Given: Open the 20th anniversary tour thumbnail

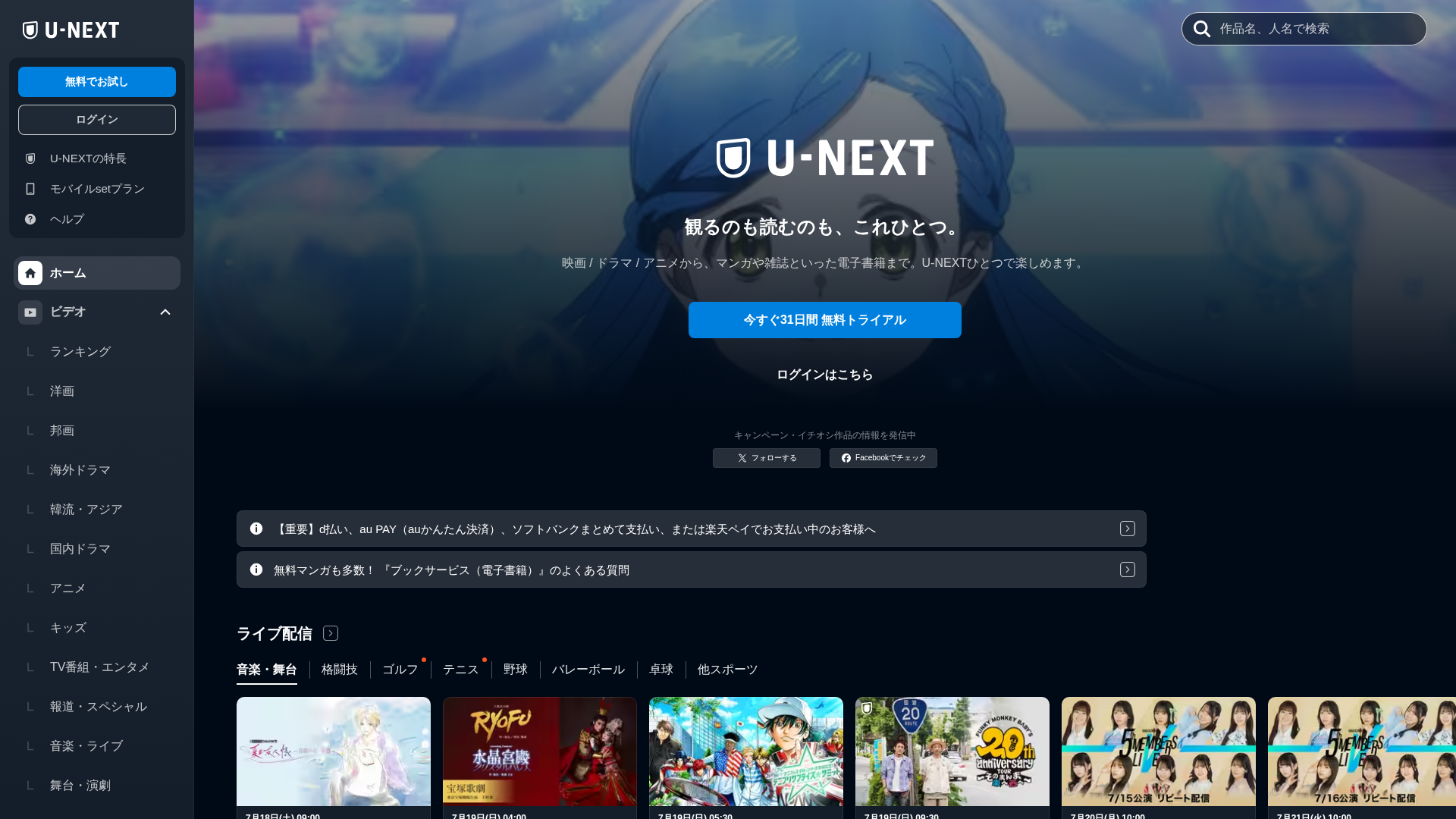Looking at the screenshot, I should [x=952, y=752].
